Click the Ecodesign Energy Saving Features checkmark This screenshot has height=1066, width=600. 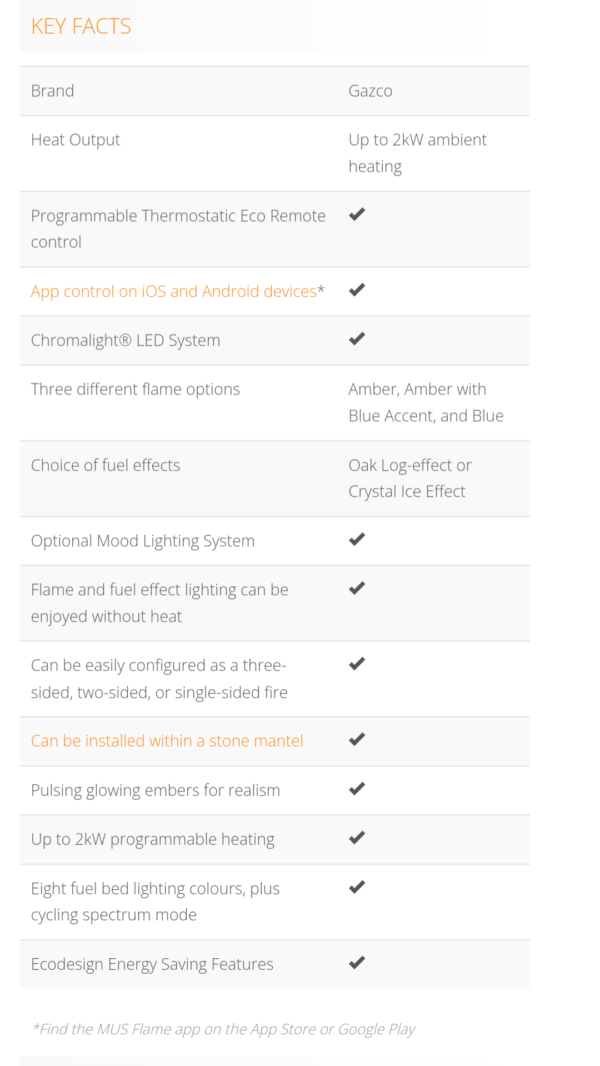[x=357, y=962]
